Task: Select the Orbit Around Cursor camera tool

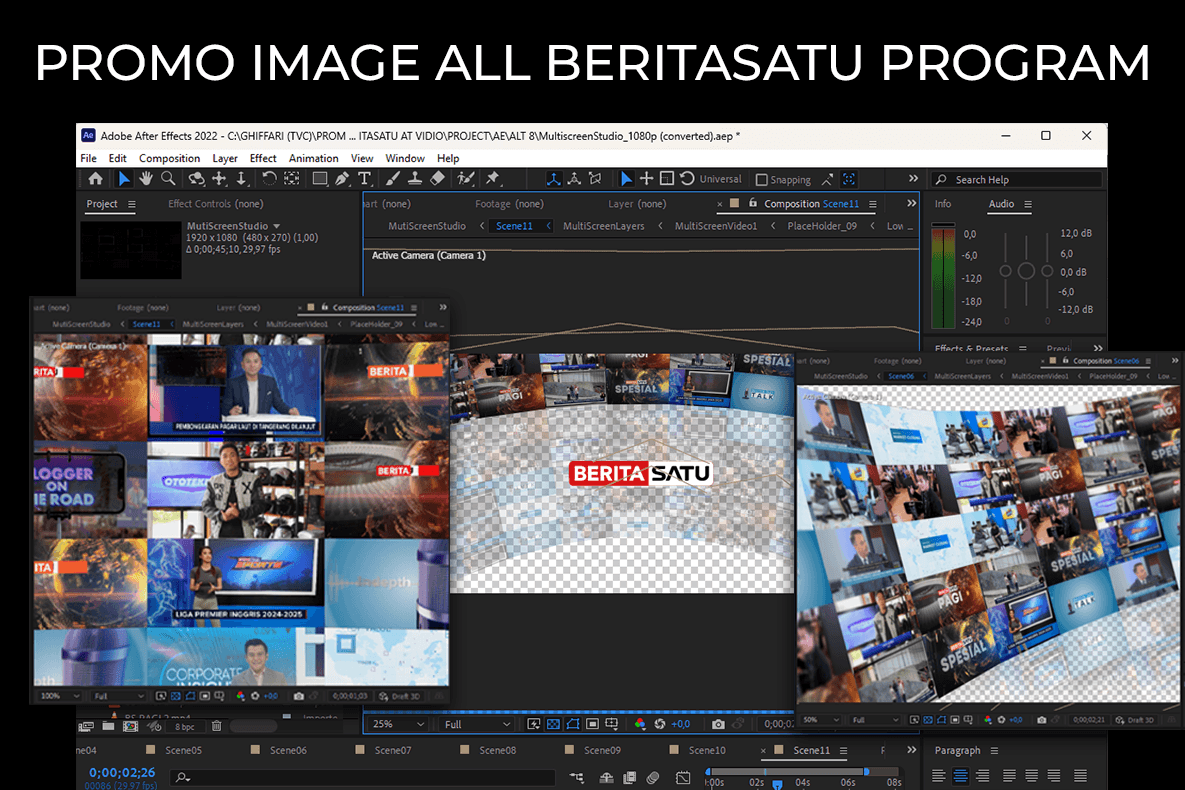Action: coord(196,179)
